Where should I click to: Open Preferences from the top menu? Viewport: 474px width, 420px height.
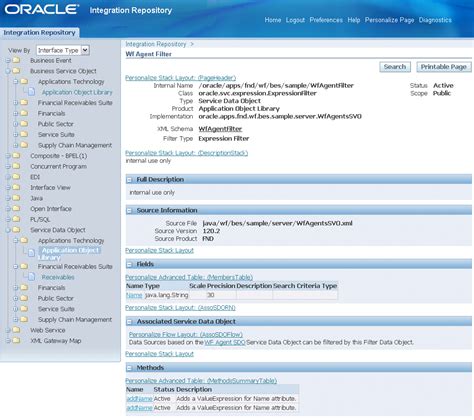326,20
